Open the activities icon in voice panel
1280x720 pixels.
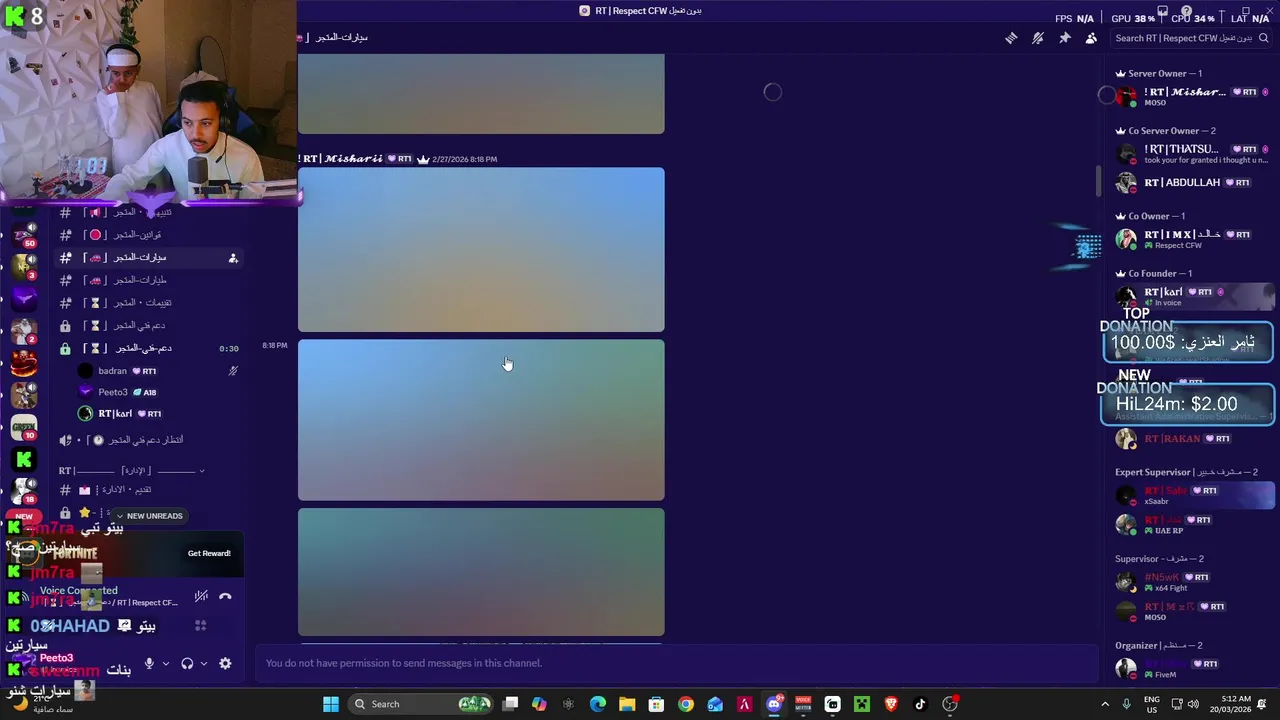click(x=201, y=626)
